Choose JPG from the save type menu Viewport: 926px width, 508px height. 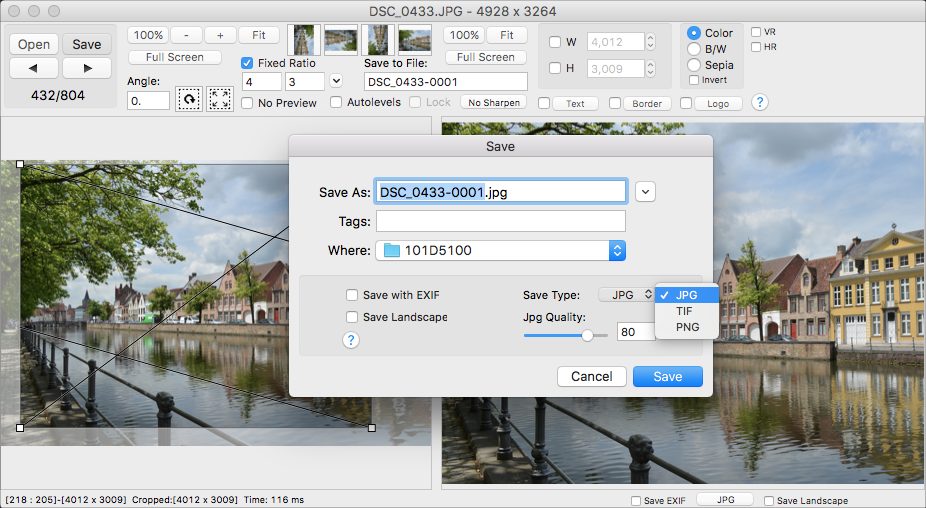point(687,295)
